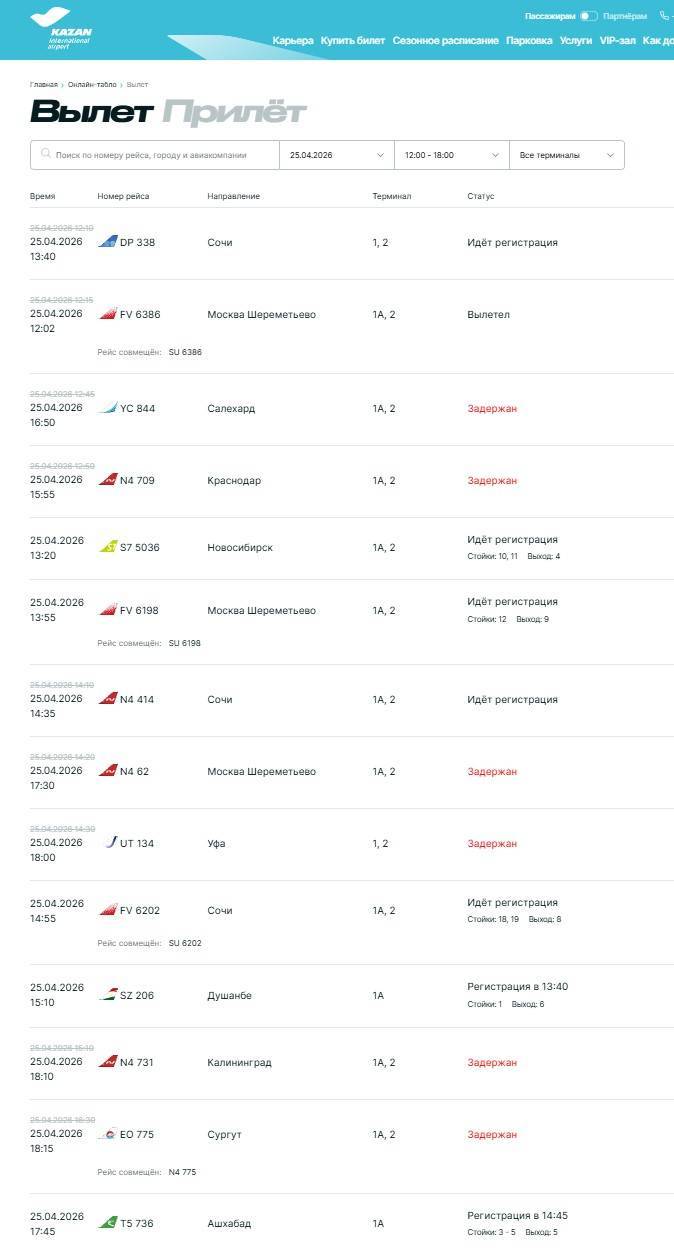This screenshot has width=674, height=1253.
Task: Click the S7 logo beside flight S7 5036
Action: pyautogui.click(x=107, y=547)
